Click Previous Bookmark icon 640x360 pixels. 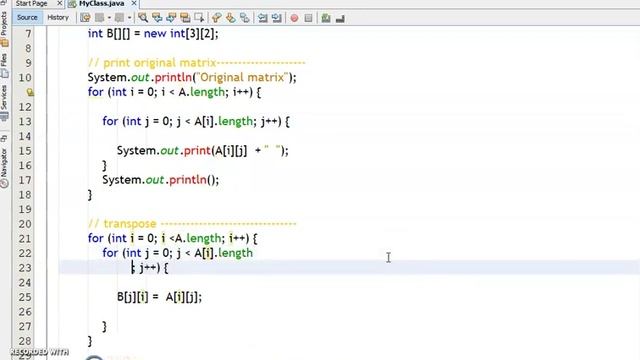[x=217, y=18]
